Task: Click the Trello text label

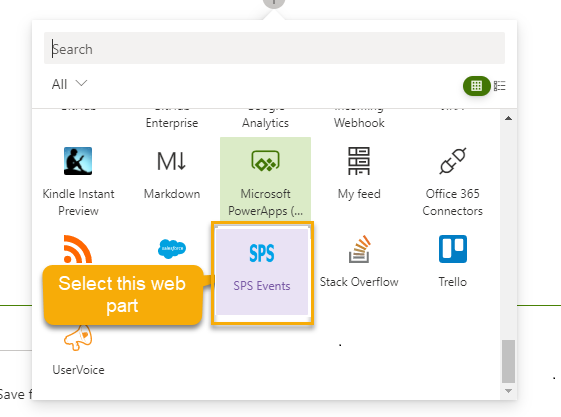Action: pos(453,282)
